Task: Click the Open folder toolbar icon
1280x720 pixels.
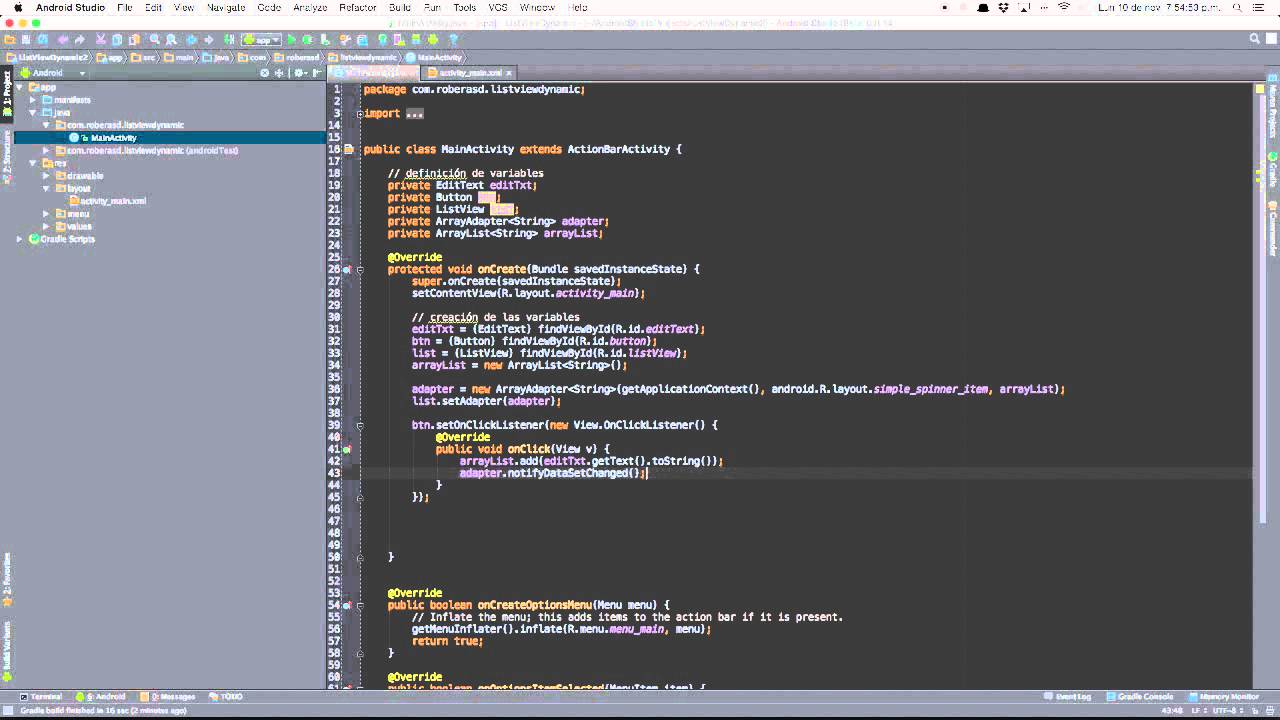Action: pos(10,40)
